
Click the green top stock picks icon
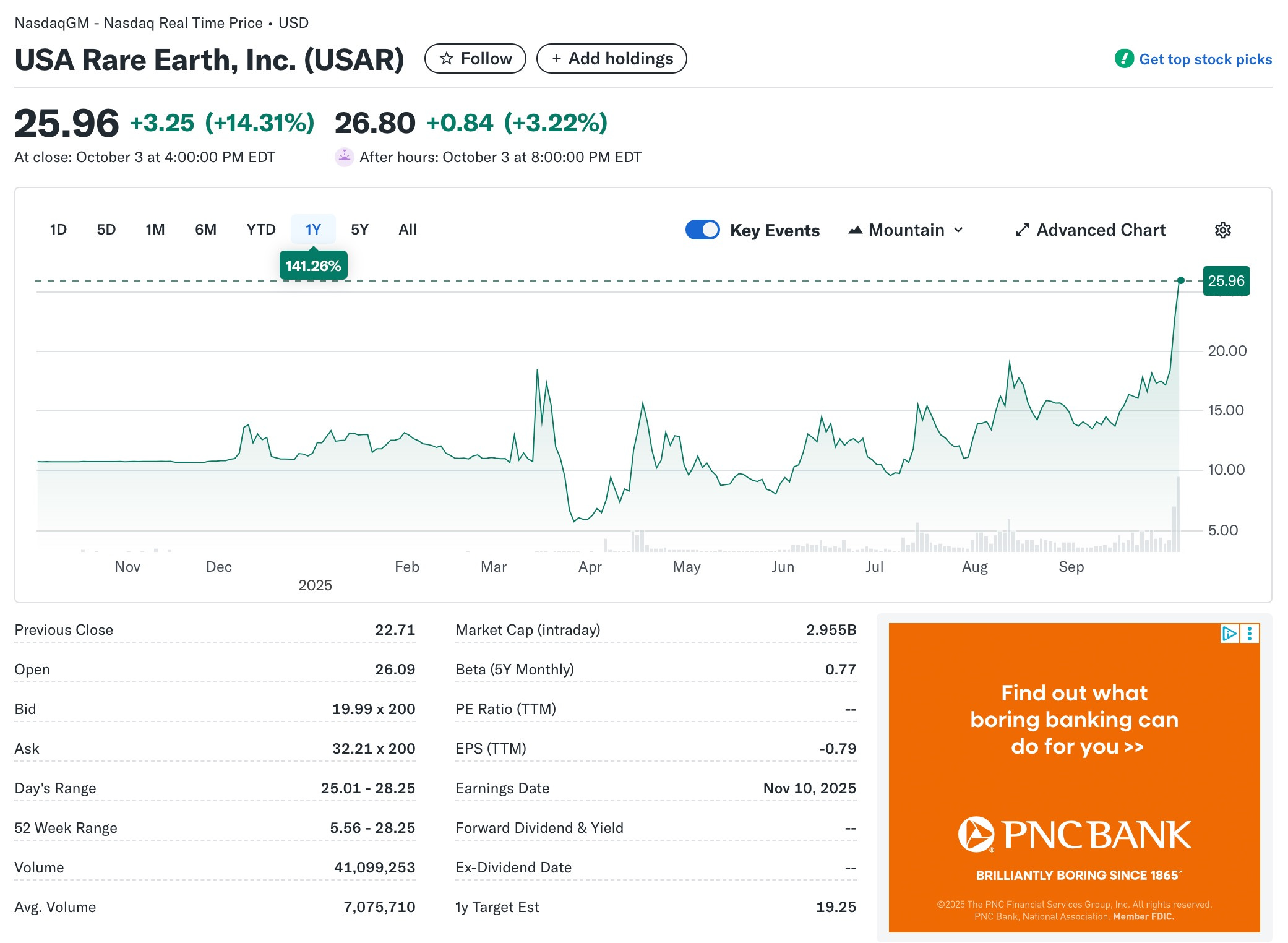coord(1124,59)
